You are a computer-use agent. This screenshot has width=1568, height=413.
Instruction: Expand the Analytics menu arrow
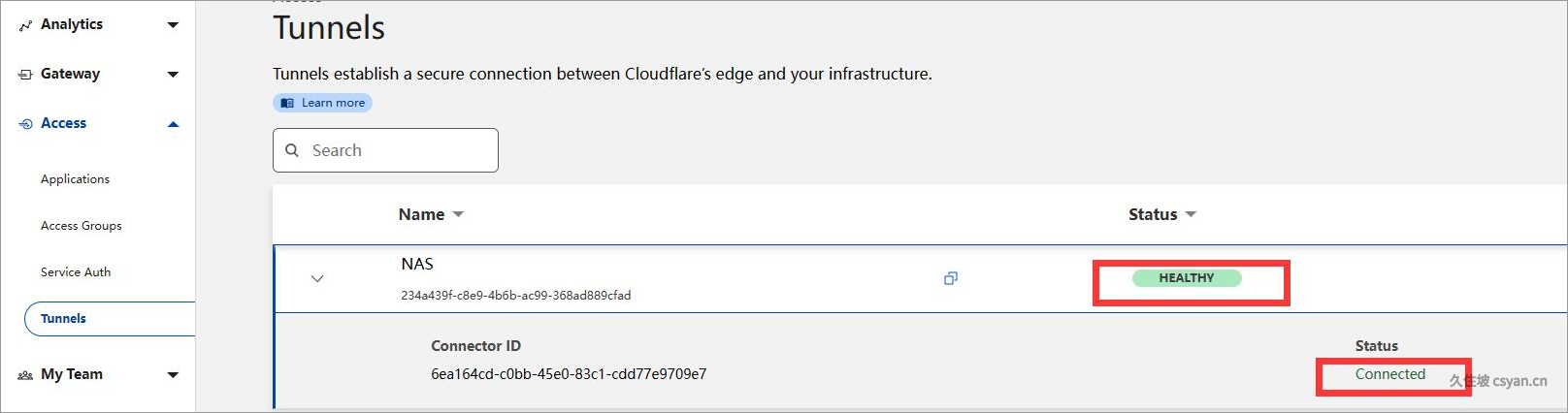click(173, 25)
